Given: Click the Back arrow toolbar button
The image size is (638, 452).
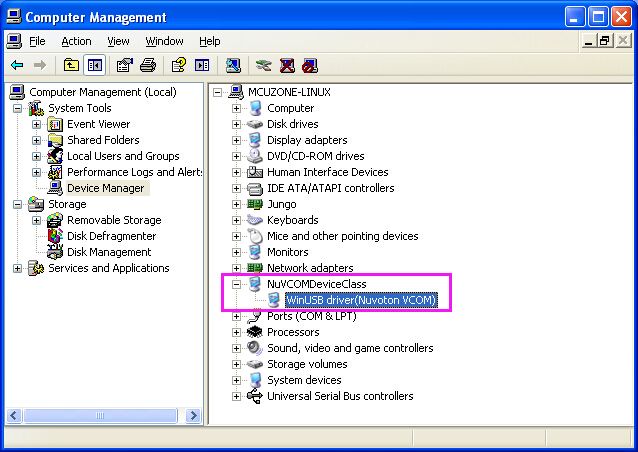Looking at the screenshot, I should 17,65.
